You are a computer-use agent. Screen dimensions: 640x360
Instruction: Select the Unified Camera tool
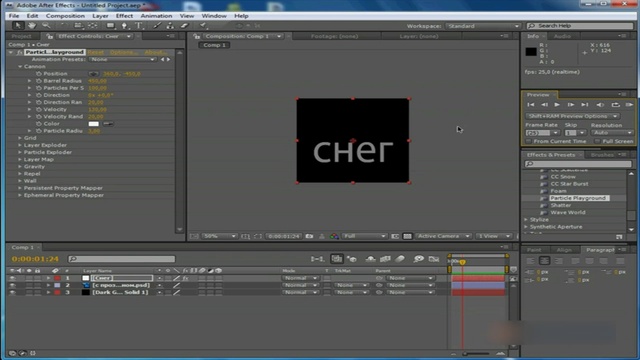coord(78,26)
